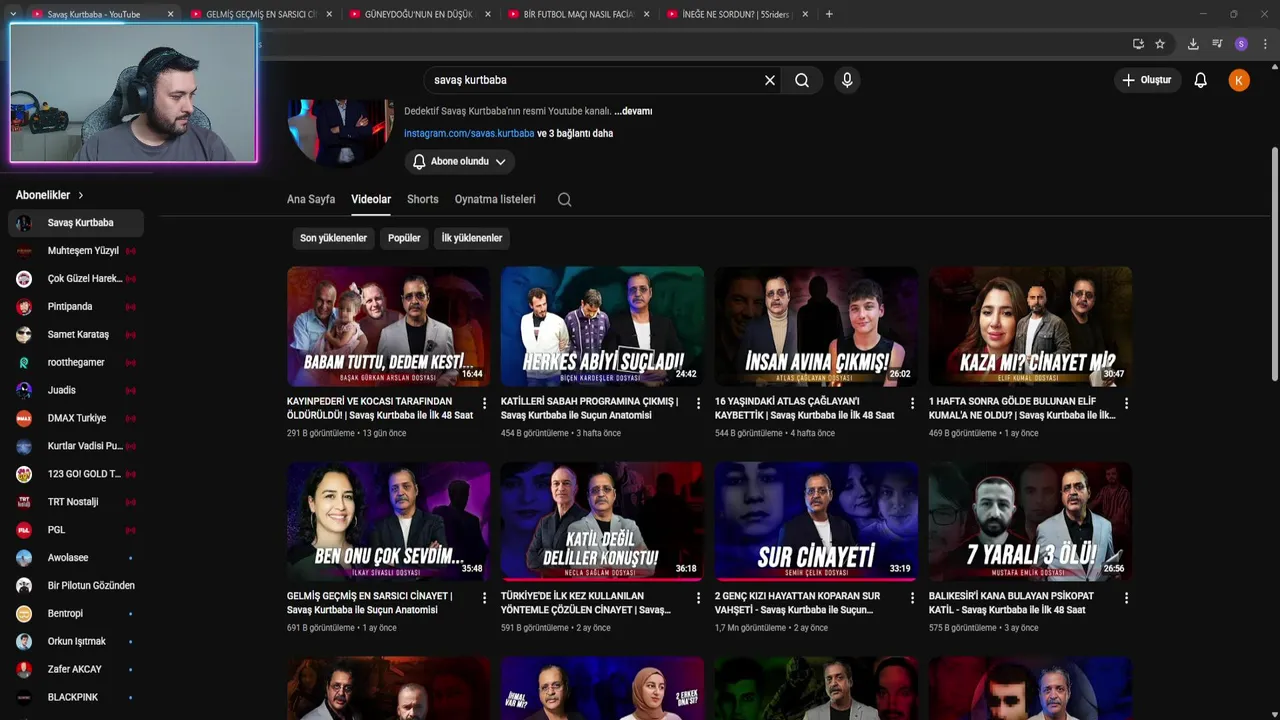Close the GELMİŞ GEÇMİŞ EN SARSICI tab
1280x720 pixels.
point(329,14)
